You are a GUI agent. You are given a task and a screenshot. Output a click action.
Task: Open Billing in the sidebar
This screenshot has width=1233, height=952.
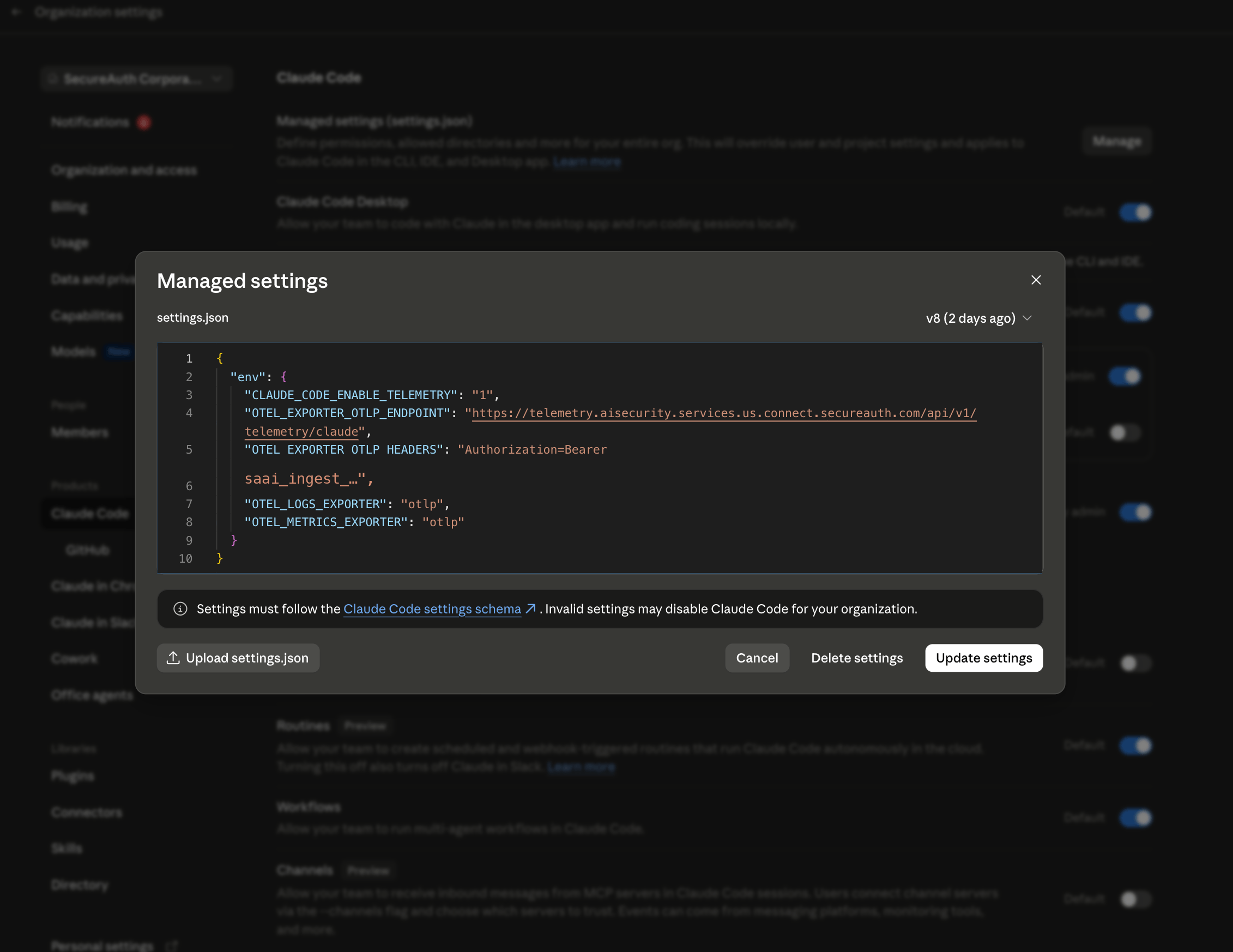click(69, 207)
